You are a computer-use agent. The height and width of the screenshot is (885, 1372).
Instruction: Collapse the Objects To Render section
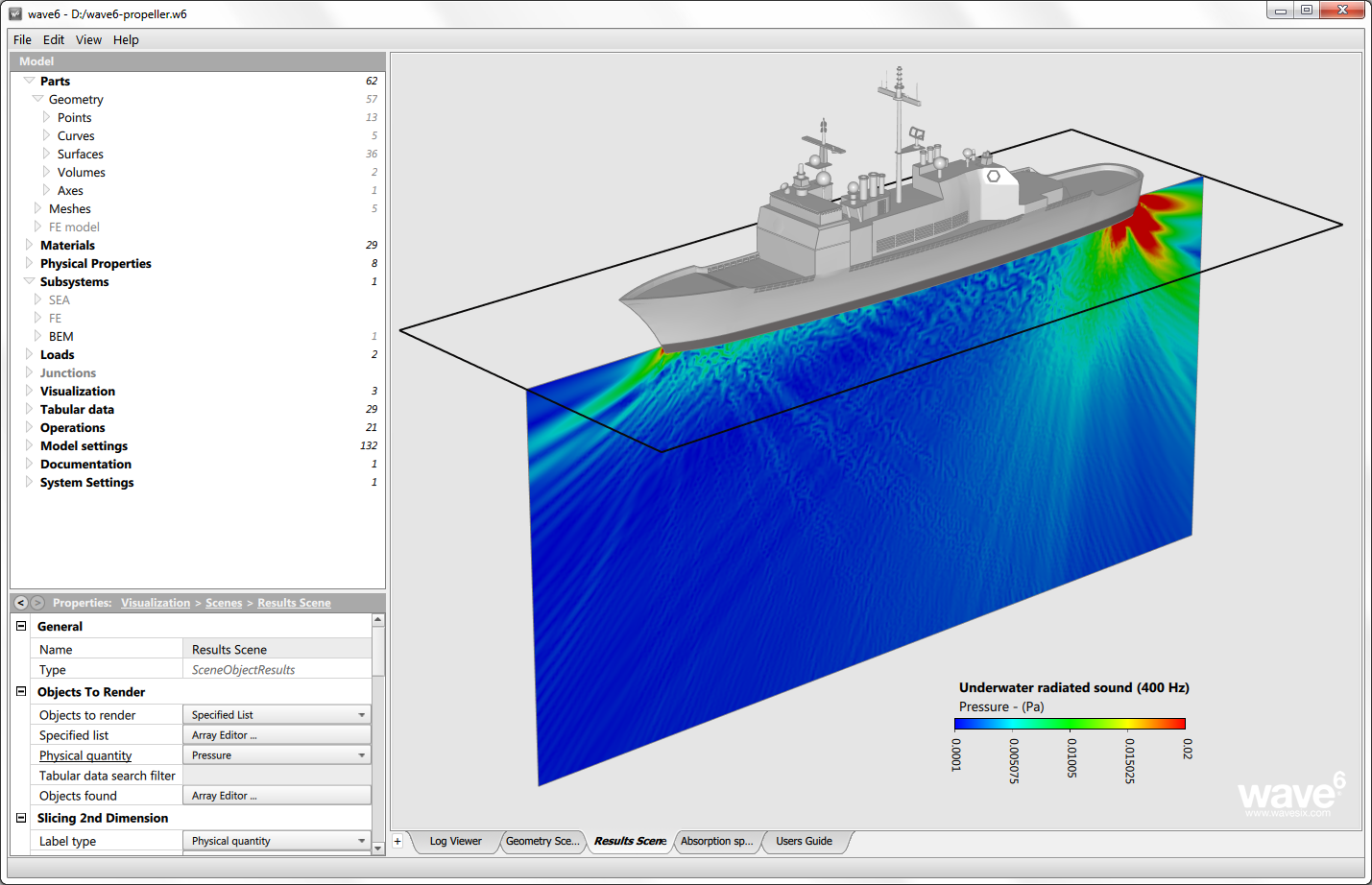click(21, 691)
